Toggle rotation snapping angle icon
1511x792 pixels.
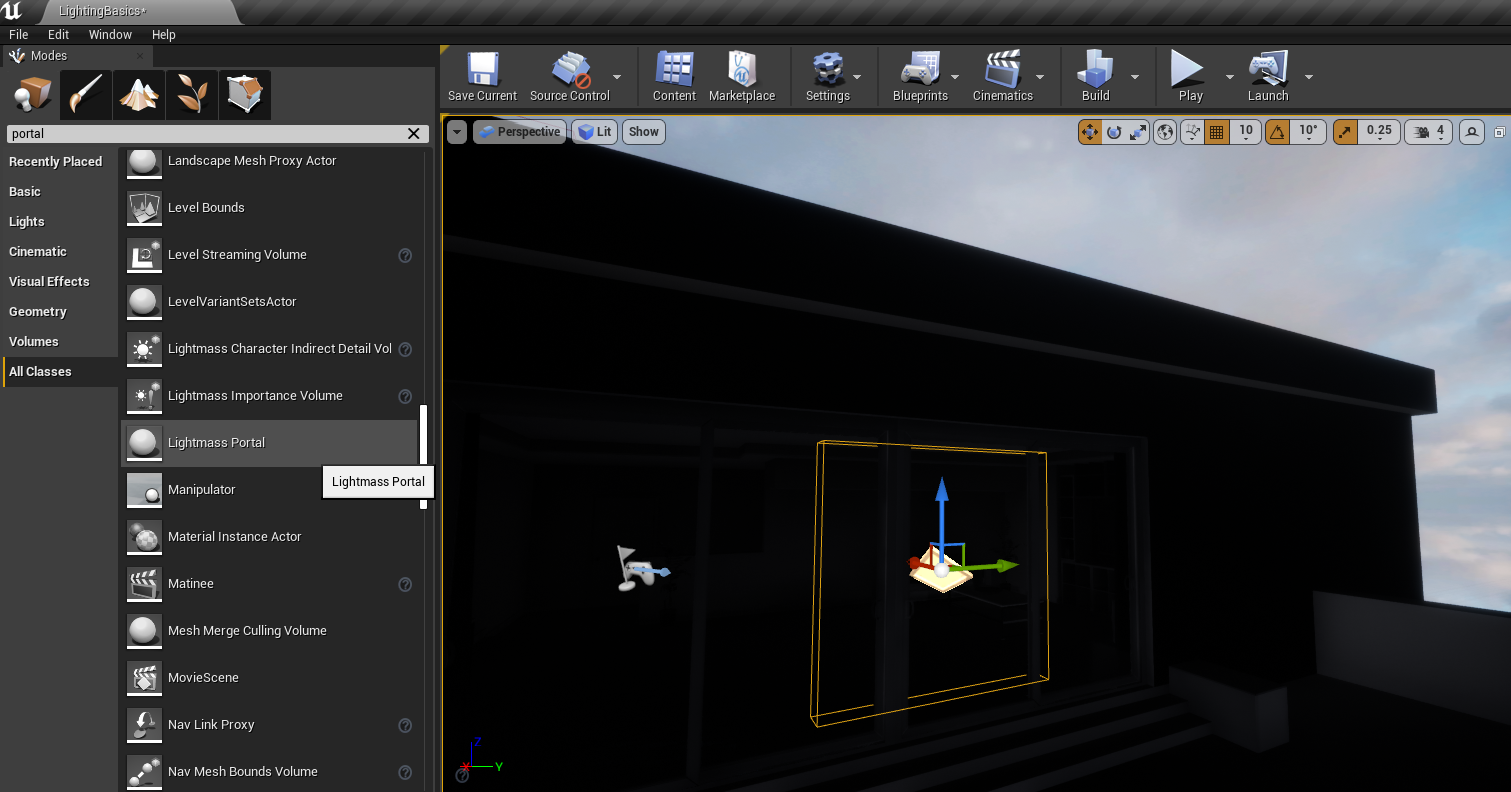[x=1277, y=132]
